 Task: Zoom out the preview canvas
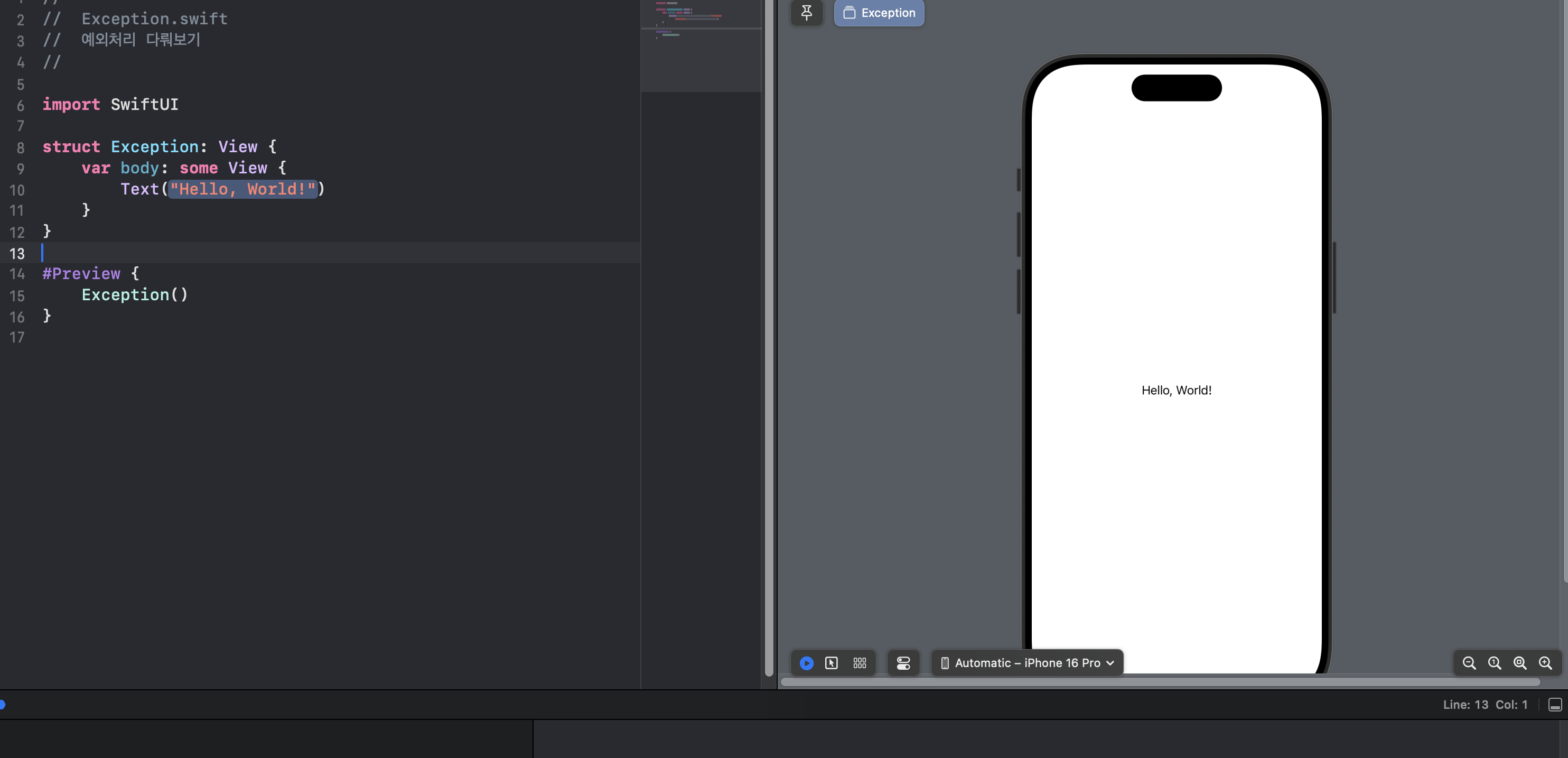coord(1469,663)
